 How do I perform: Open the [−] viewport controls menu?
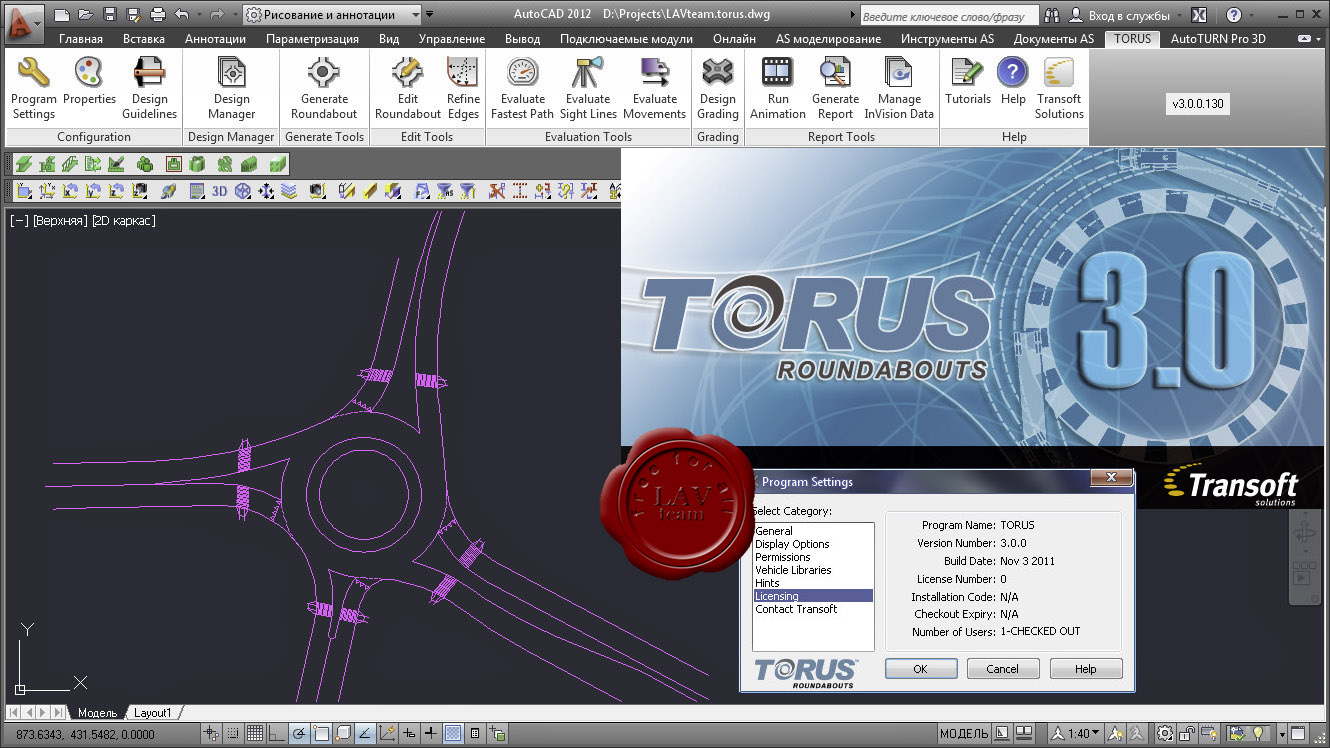(x=18, y=221)
